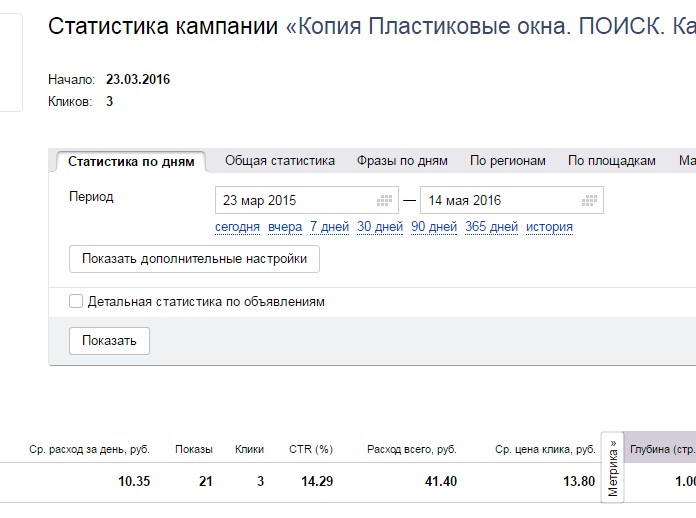Select the 365 дней period link
The width and height of the screenshot is (696, 518).
[x=491, y=227]
